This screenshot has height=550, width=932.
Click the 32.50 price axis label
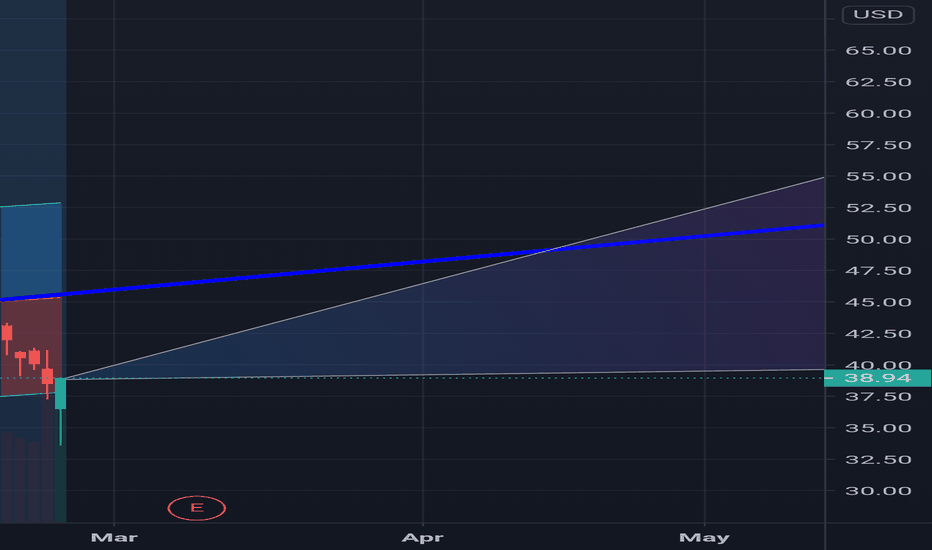(878, 460)
